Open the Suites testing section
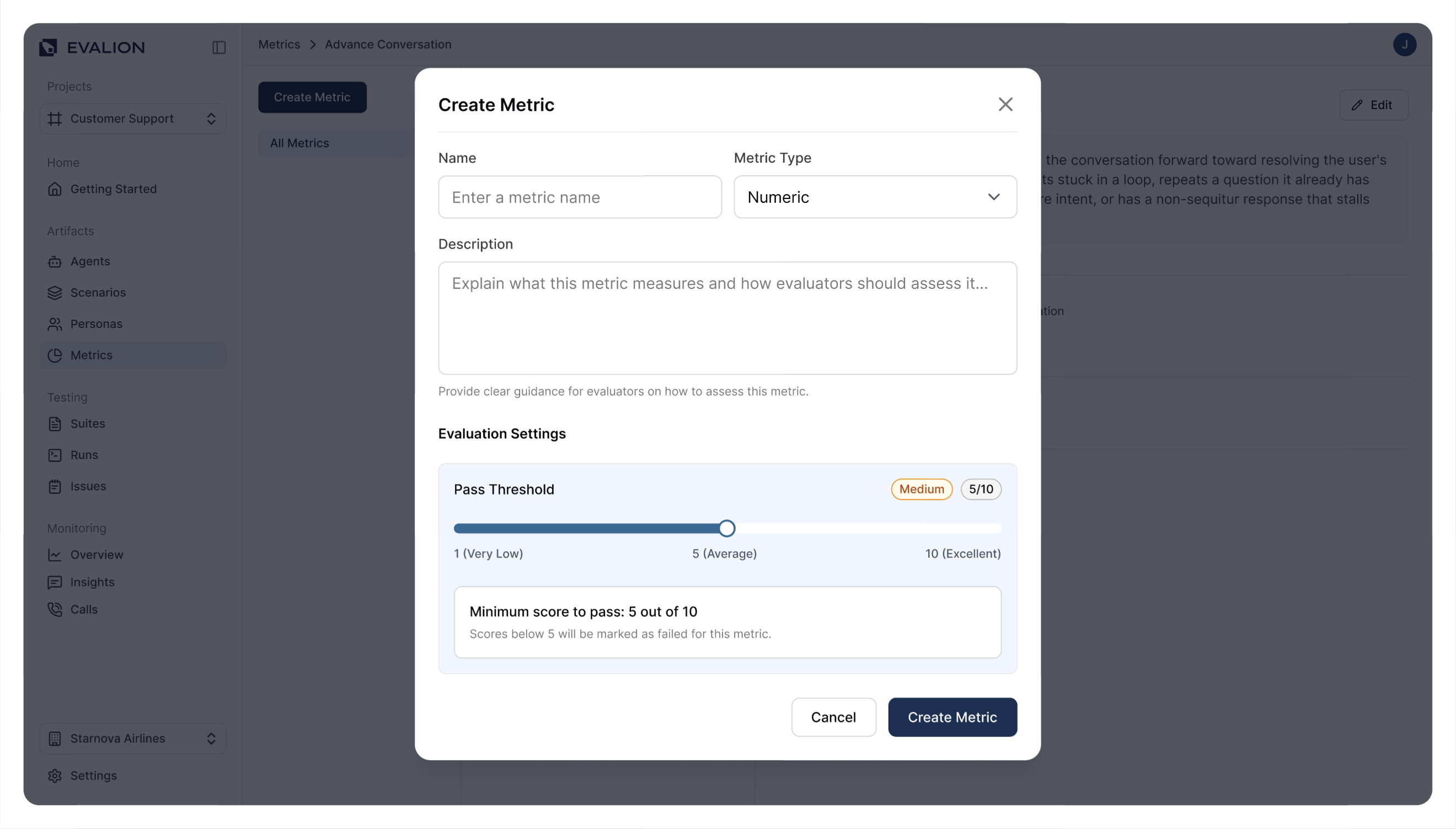Image resolution: width=1456 pixels, height=829 pixels. point(55,424)
